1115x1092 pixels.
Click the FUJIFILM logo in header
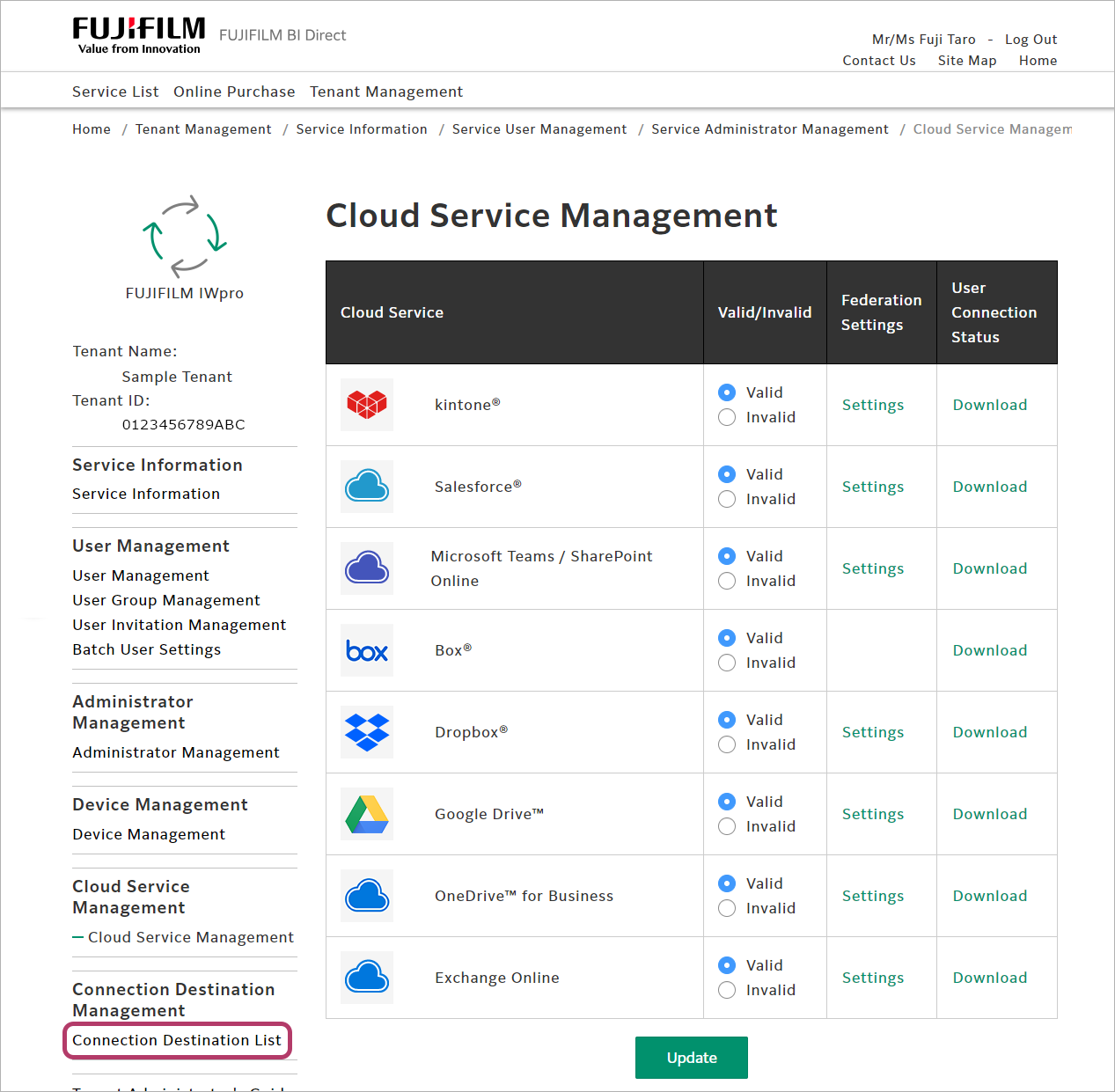coord(139,36)
